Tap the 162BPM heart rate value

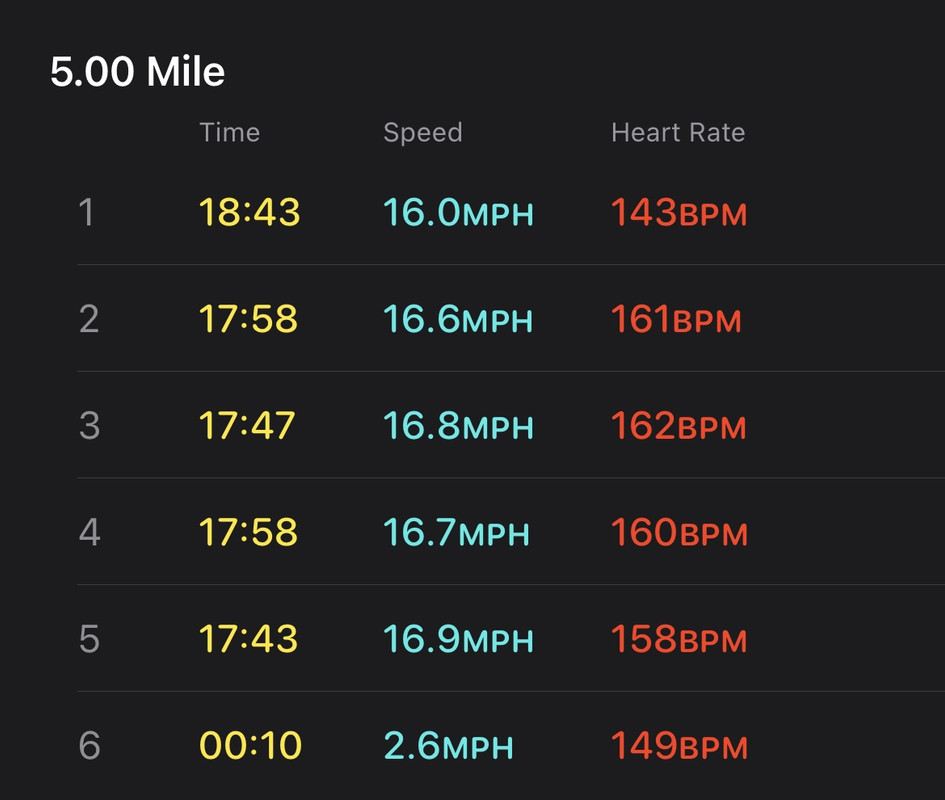pyautogui.click(x=679, y=426)
